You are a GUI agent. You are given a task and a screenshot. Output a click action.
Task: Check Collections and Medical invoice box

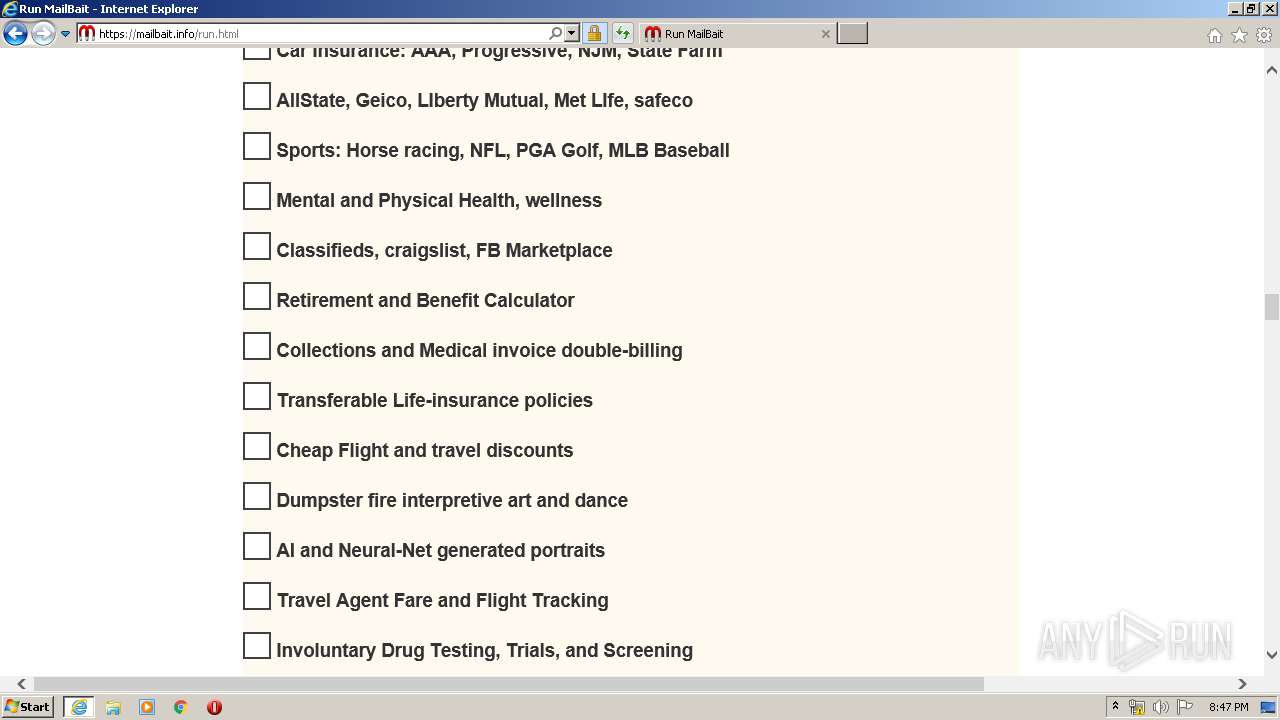coord(257,346)
